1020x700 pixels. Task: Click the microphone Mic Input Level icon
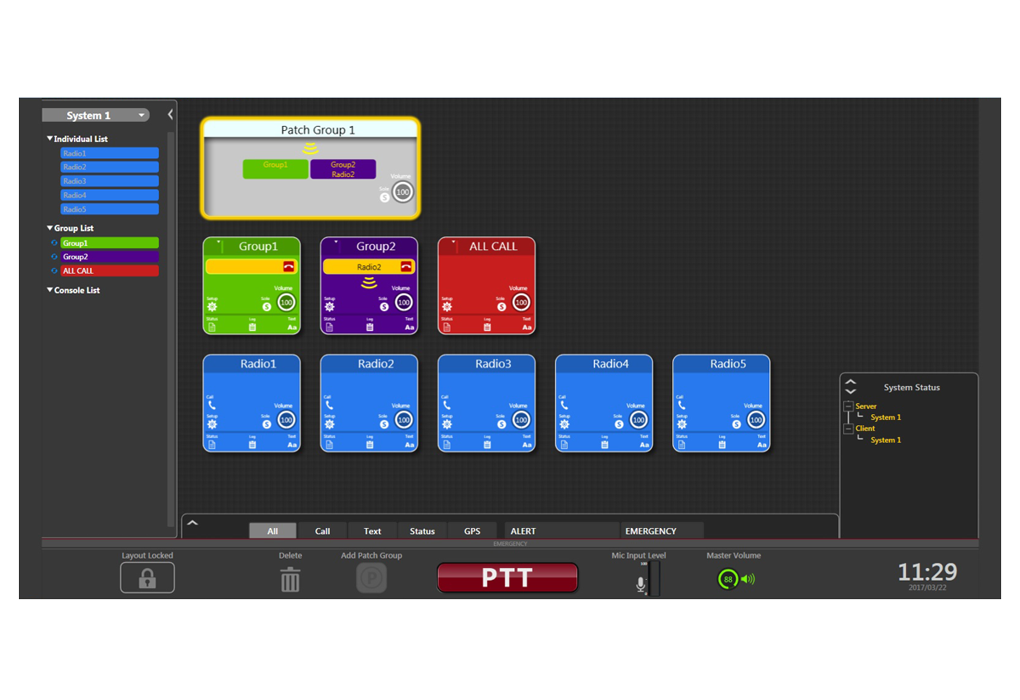tap(641, 584)
